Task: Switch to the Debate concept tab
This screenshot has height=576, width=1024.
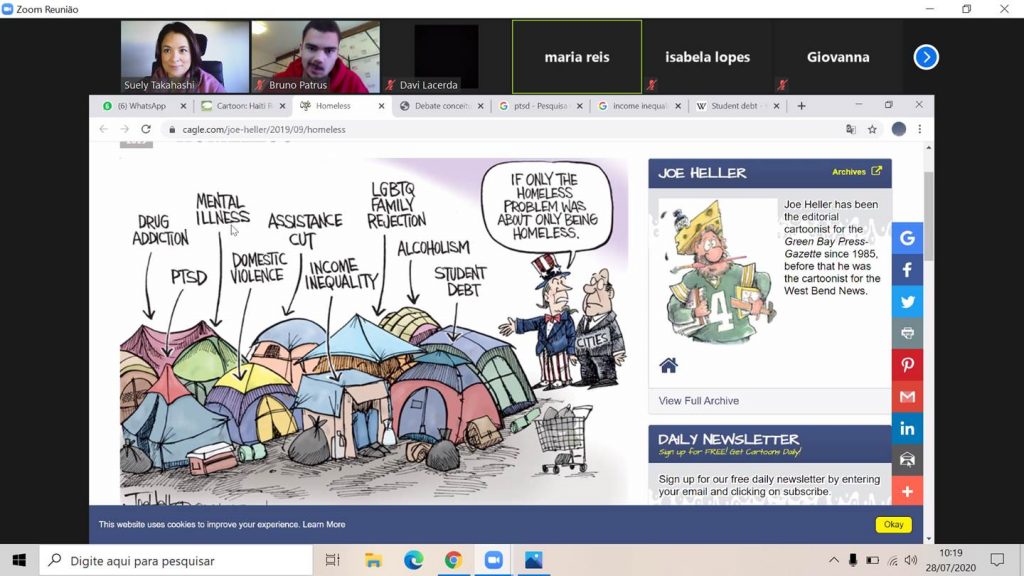Action: click(x=440, y=106)
